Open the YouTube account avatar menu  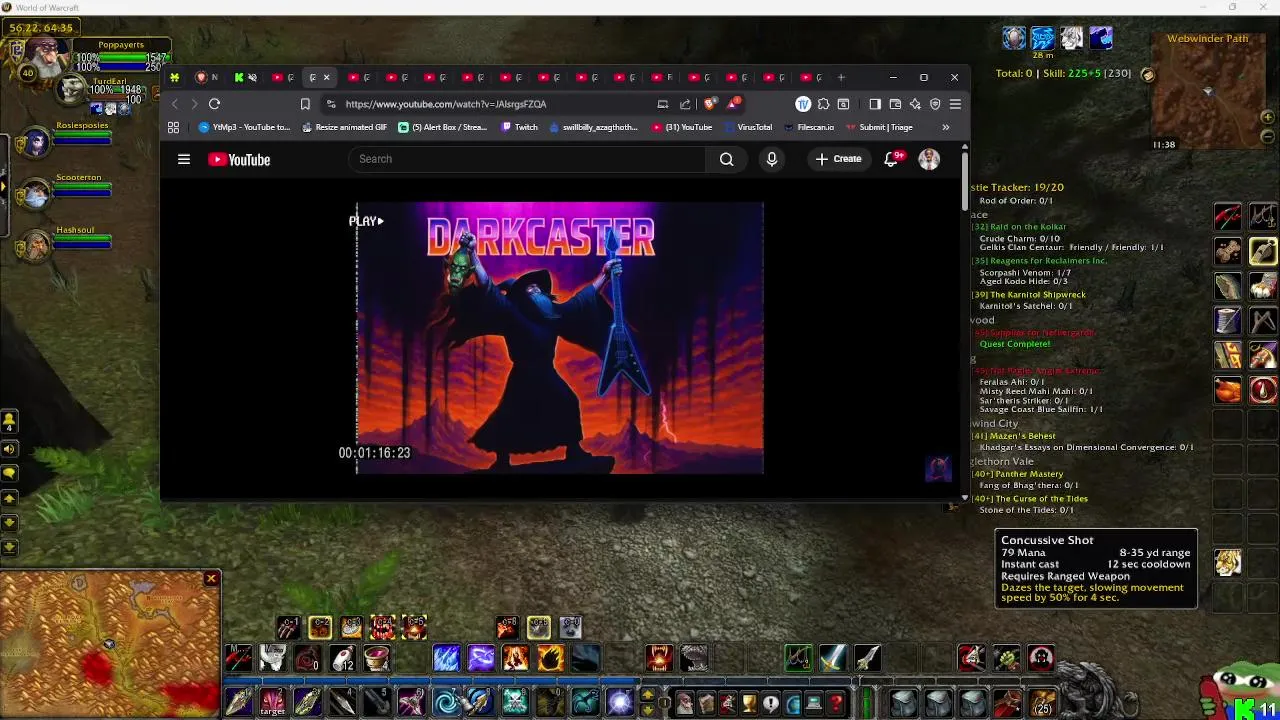tap(929, 159)
